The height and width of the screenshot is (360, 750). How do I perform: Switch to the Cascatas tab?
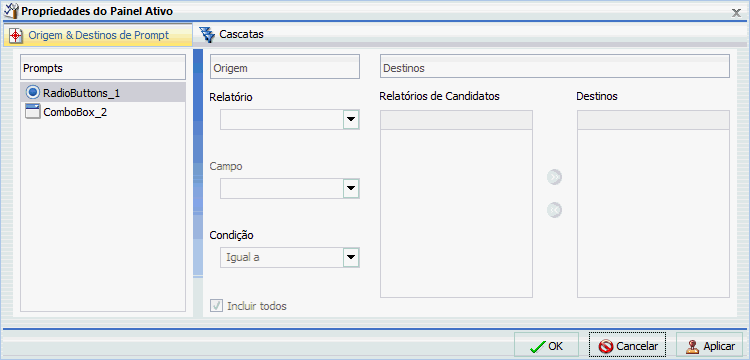click(232, 34)
